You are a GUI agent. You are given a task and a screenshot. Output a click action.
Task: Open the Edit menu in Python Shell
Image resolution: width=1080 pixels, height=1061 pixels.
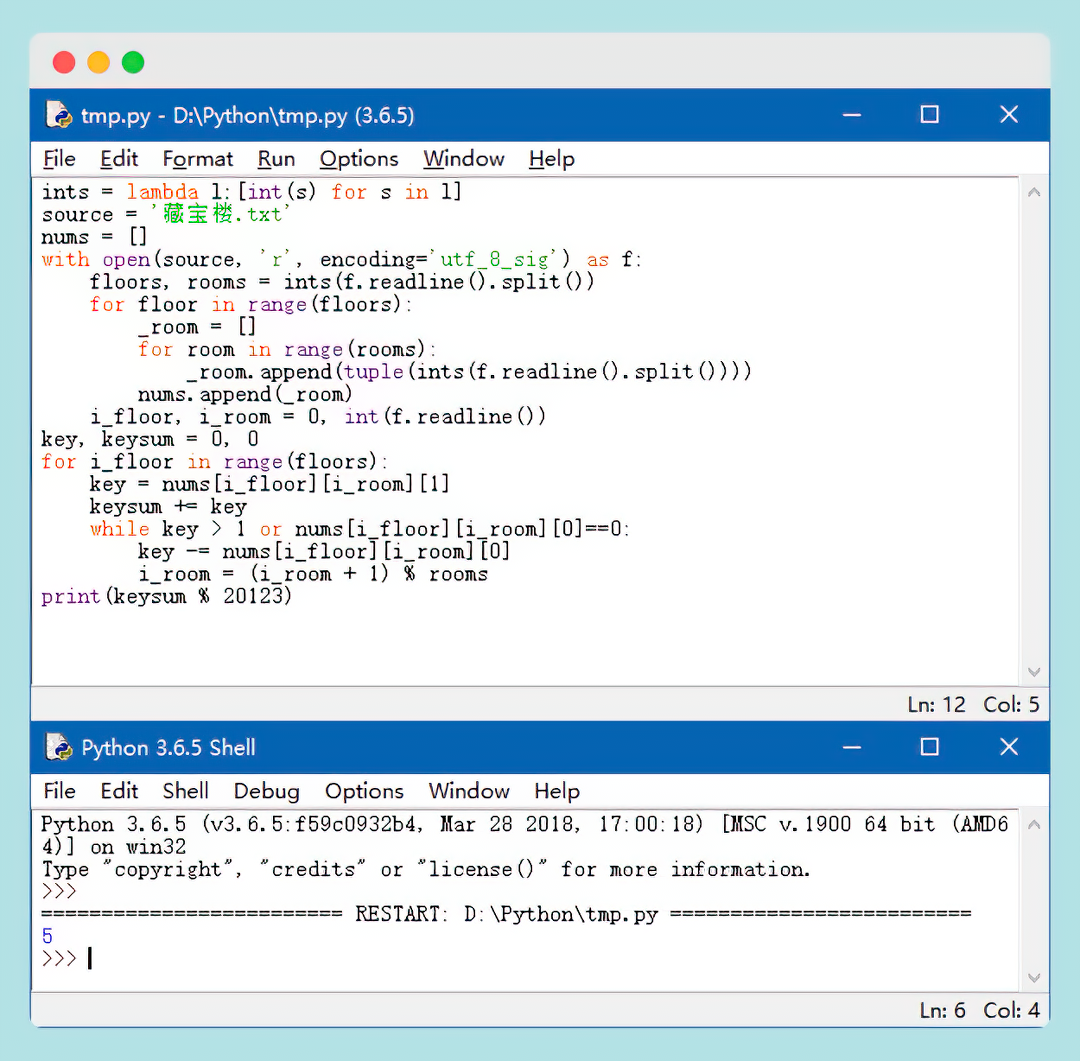click(119, 791)
